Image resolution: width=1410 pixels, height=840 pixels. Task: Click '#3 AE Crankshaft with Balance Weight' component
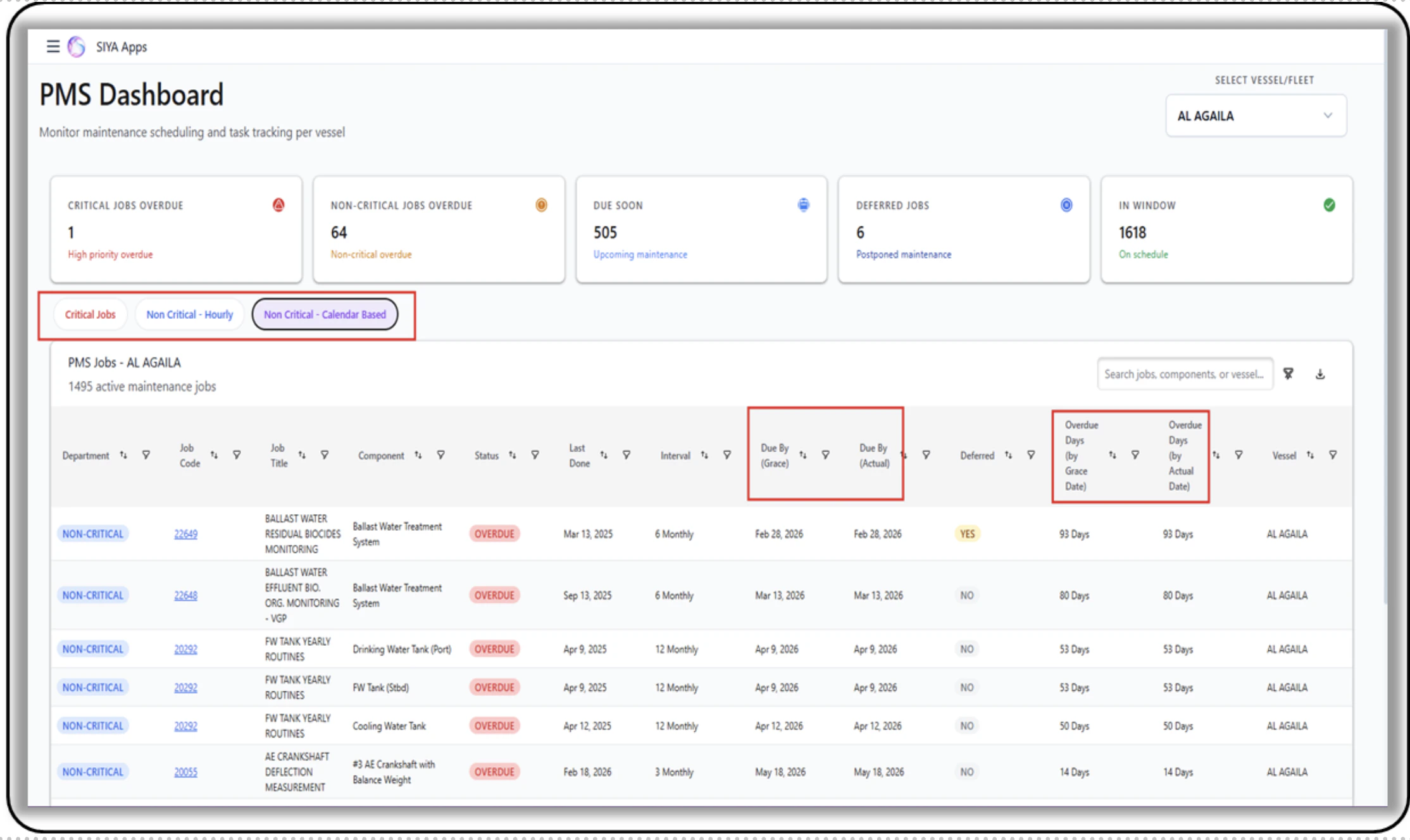pos(394,772)
